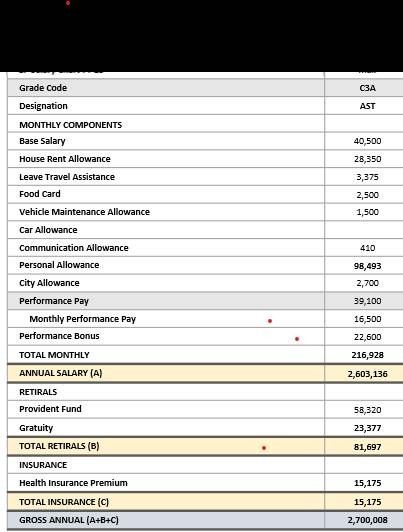
Task: Select Vehicle Maintenance Allowance label
Action: click(84, 212)
